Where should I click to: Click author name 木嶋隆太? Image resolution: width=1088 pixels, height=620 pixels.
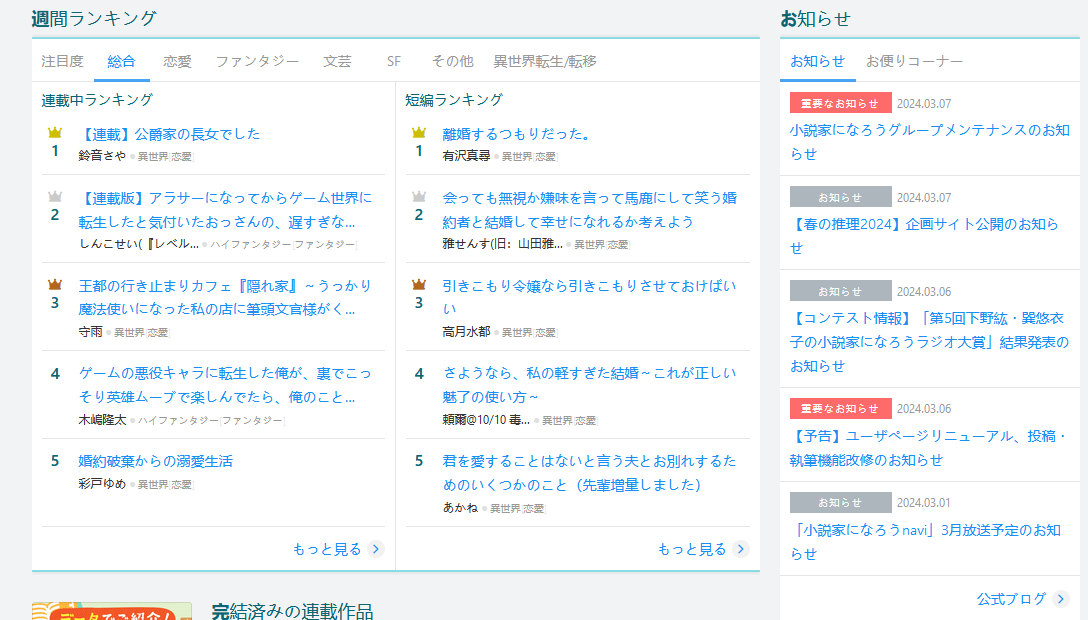102,420
